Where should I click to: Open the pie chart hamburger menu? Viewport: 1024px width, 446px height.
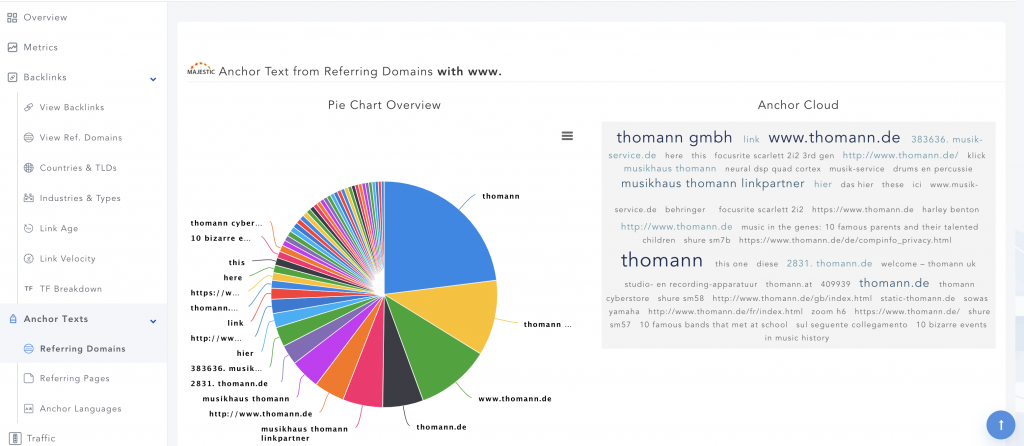pyautogui.click(x=568, y=136)
